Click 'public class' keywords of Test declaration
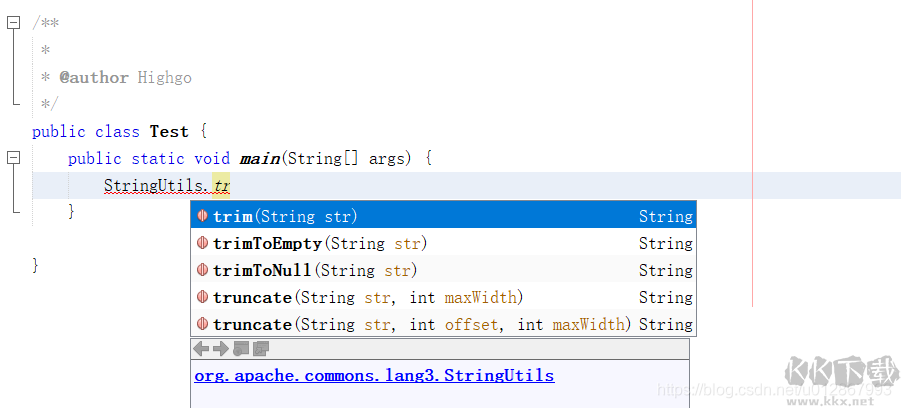Viewport: 901px width, 408px height. [x=86, y=132]
